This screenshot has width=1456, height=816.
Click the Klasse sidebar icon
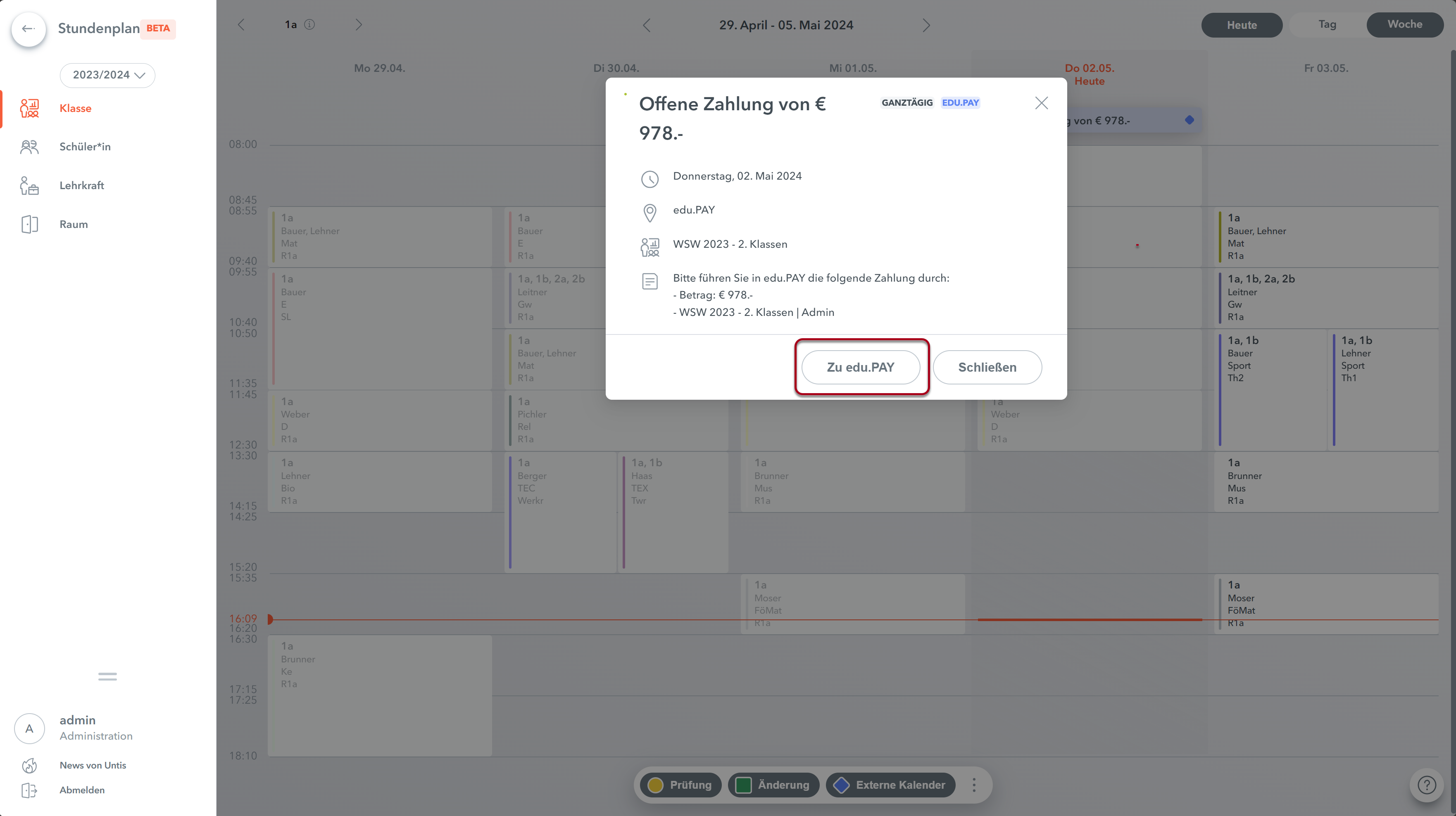click(29, 108)
